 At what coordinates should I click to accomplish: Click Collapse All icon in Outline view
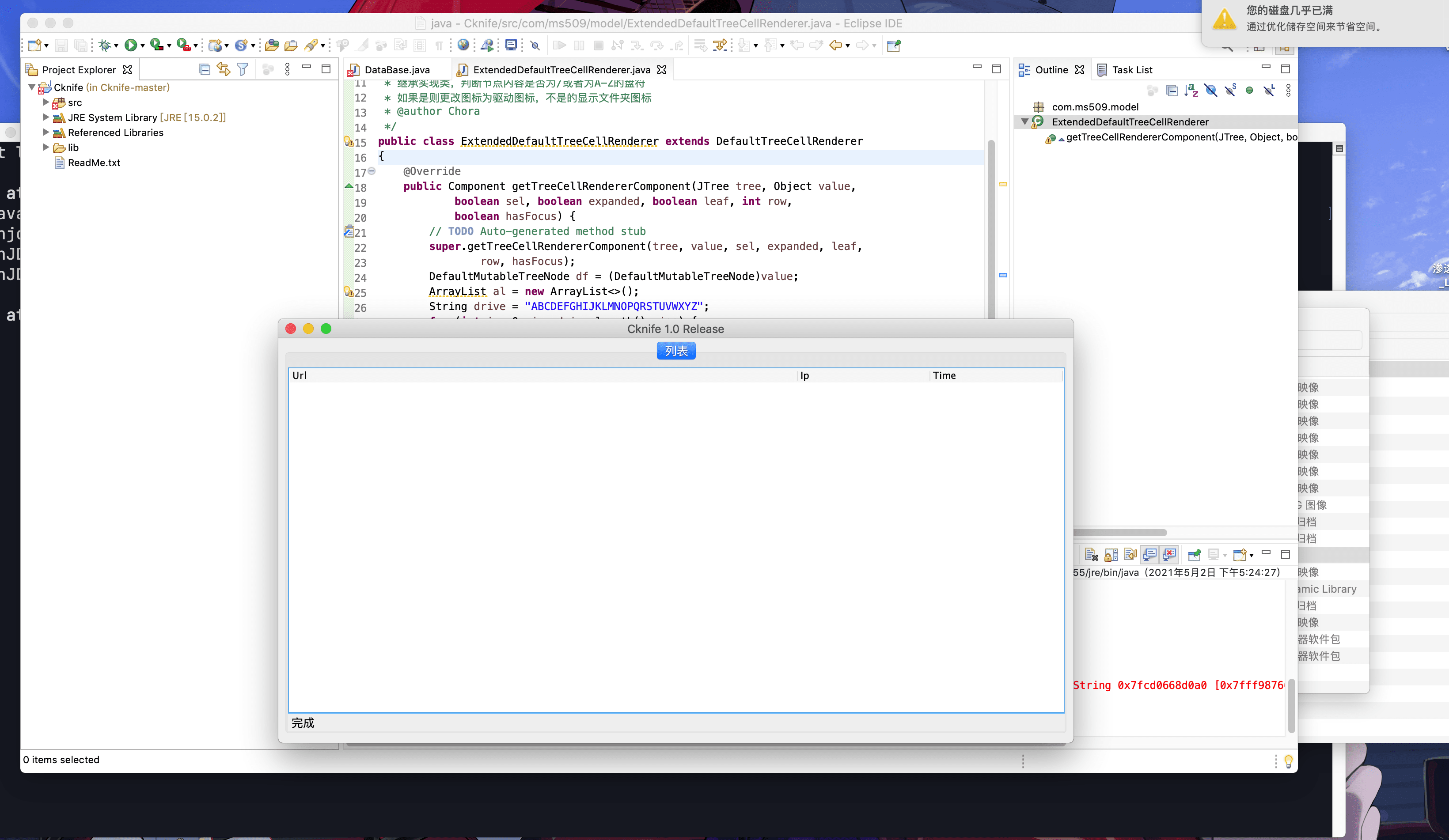tap(1172, 90)
